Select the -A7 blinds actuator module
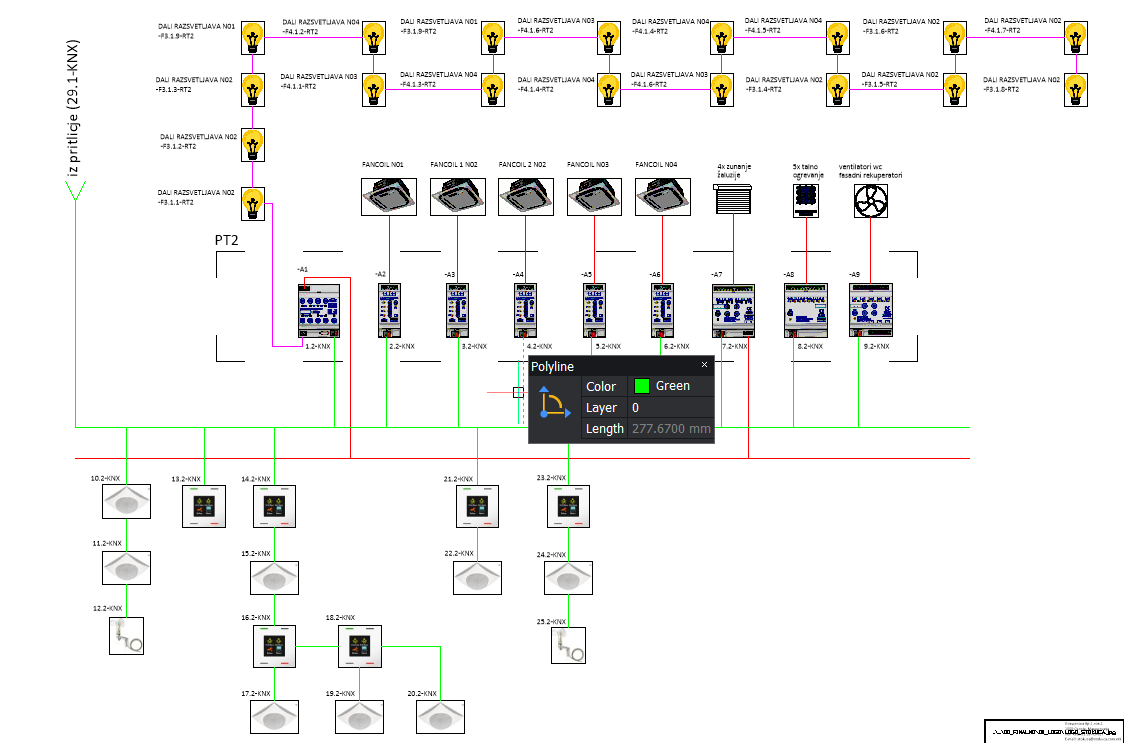The image size is (1124, 743). [x=732, y=310]
